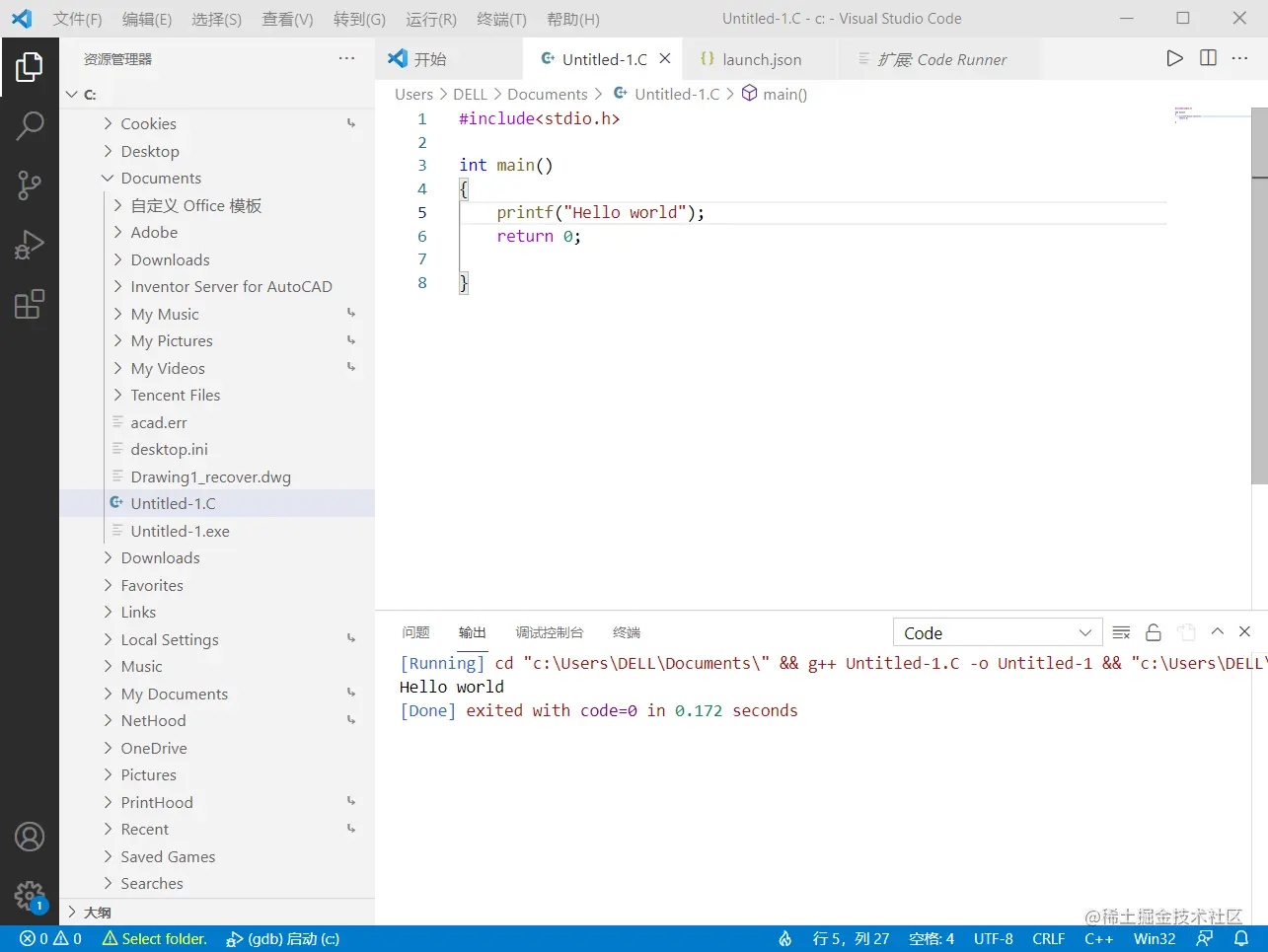This screenshot has height=952, width=1268.
Task: Open the Source Control view
Action: 30,185
